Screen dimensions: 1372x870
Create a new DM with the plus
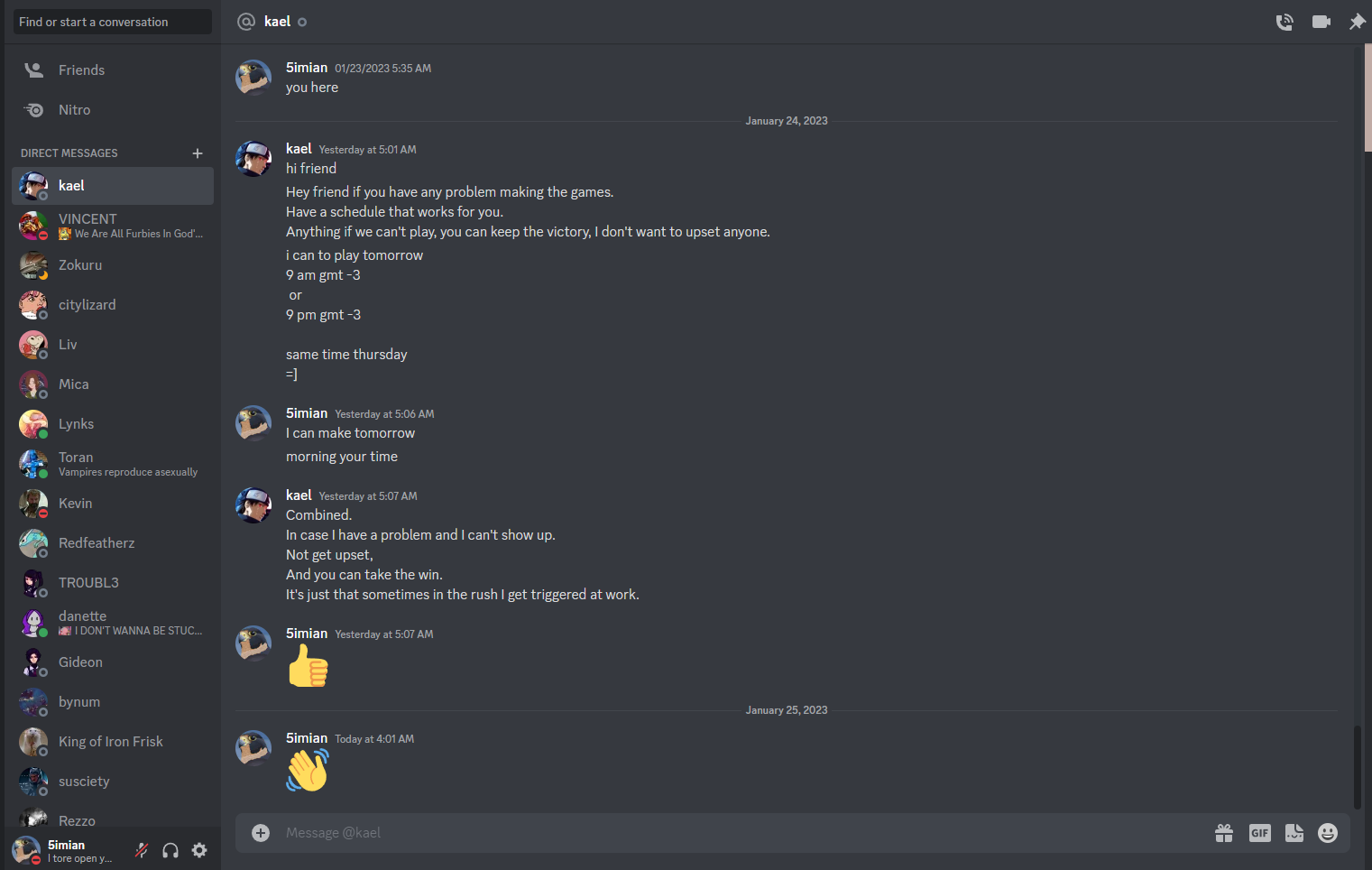pos(198,153)
